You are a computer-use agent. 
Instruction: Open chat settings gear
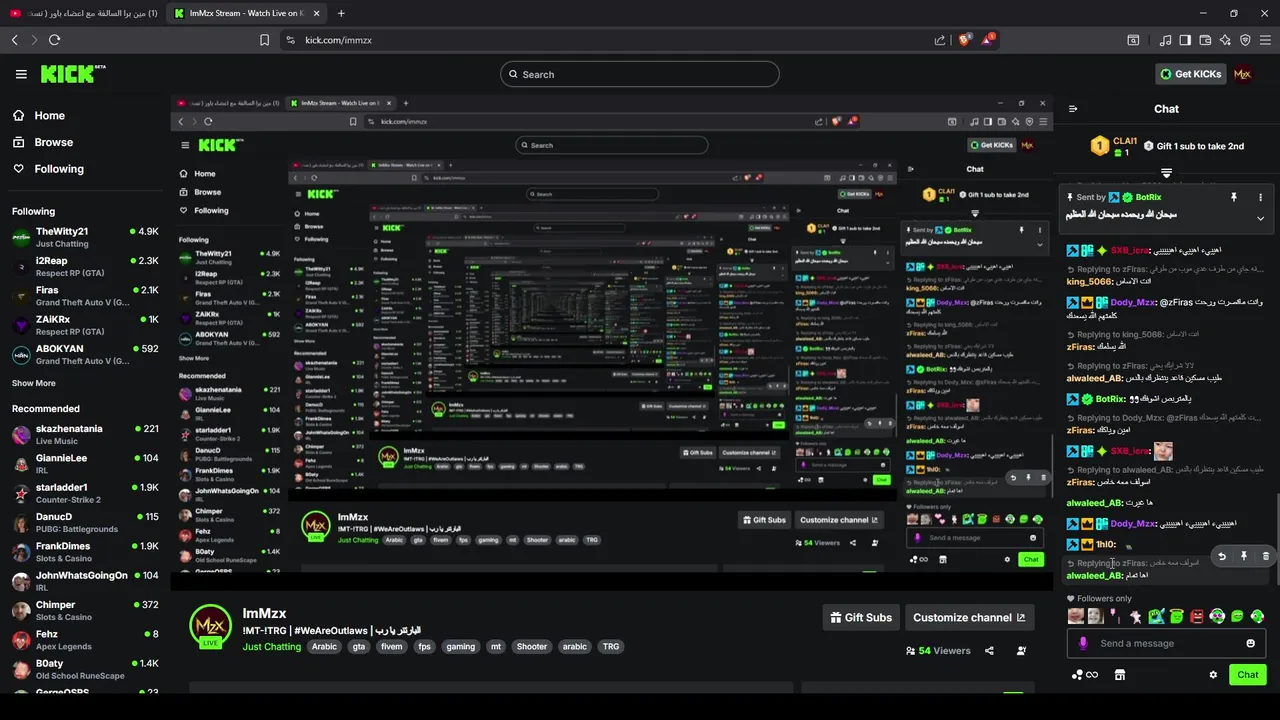point(1213,675)
